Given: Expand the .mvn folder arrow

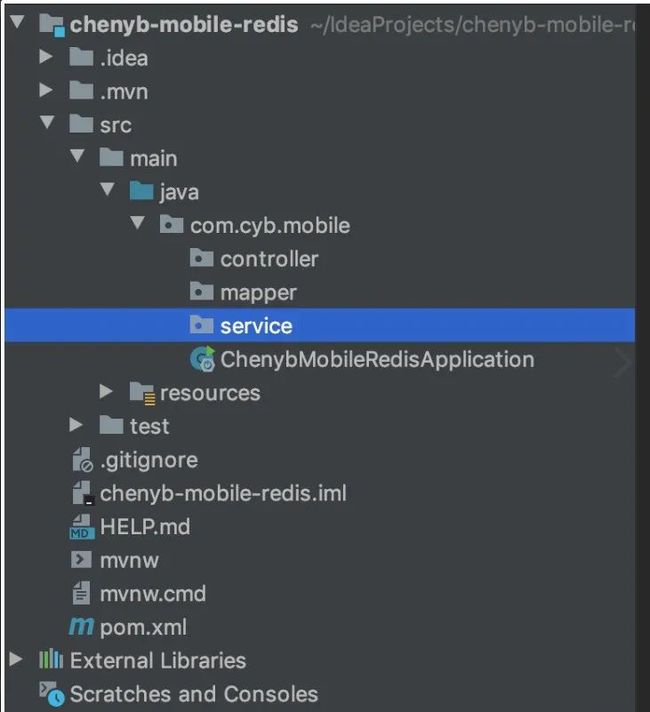Looking at the screenshot, I should click(x=45, y=90).
